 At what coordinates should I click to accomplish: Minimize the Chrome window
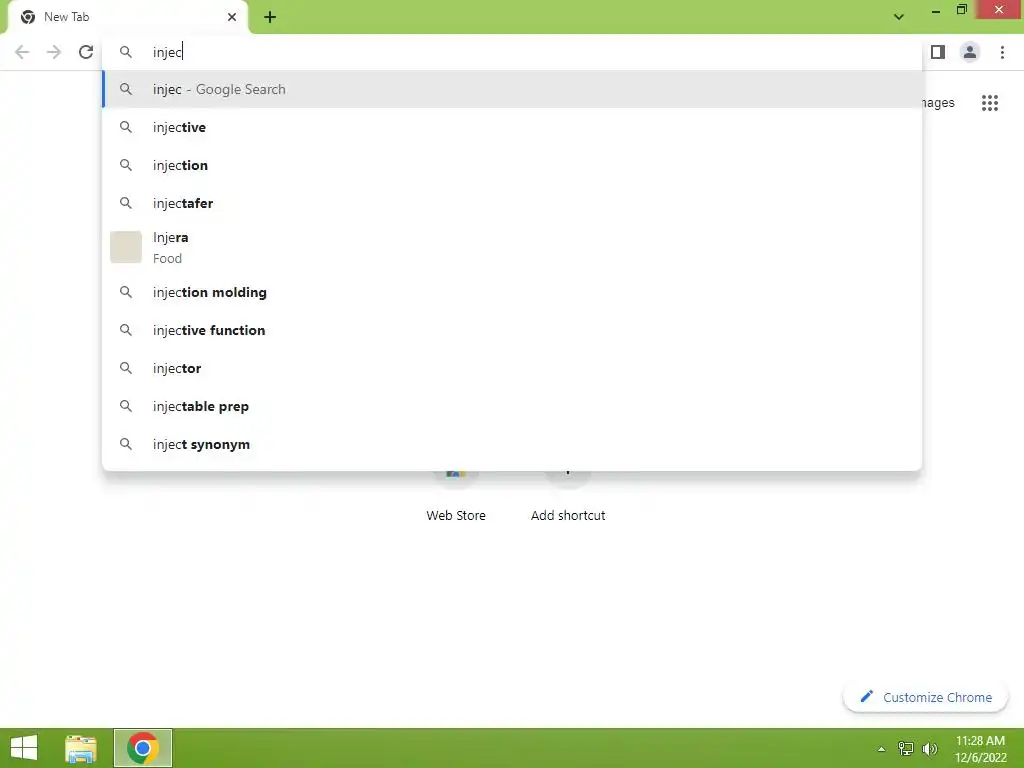click(x=936, y=10)
